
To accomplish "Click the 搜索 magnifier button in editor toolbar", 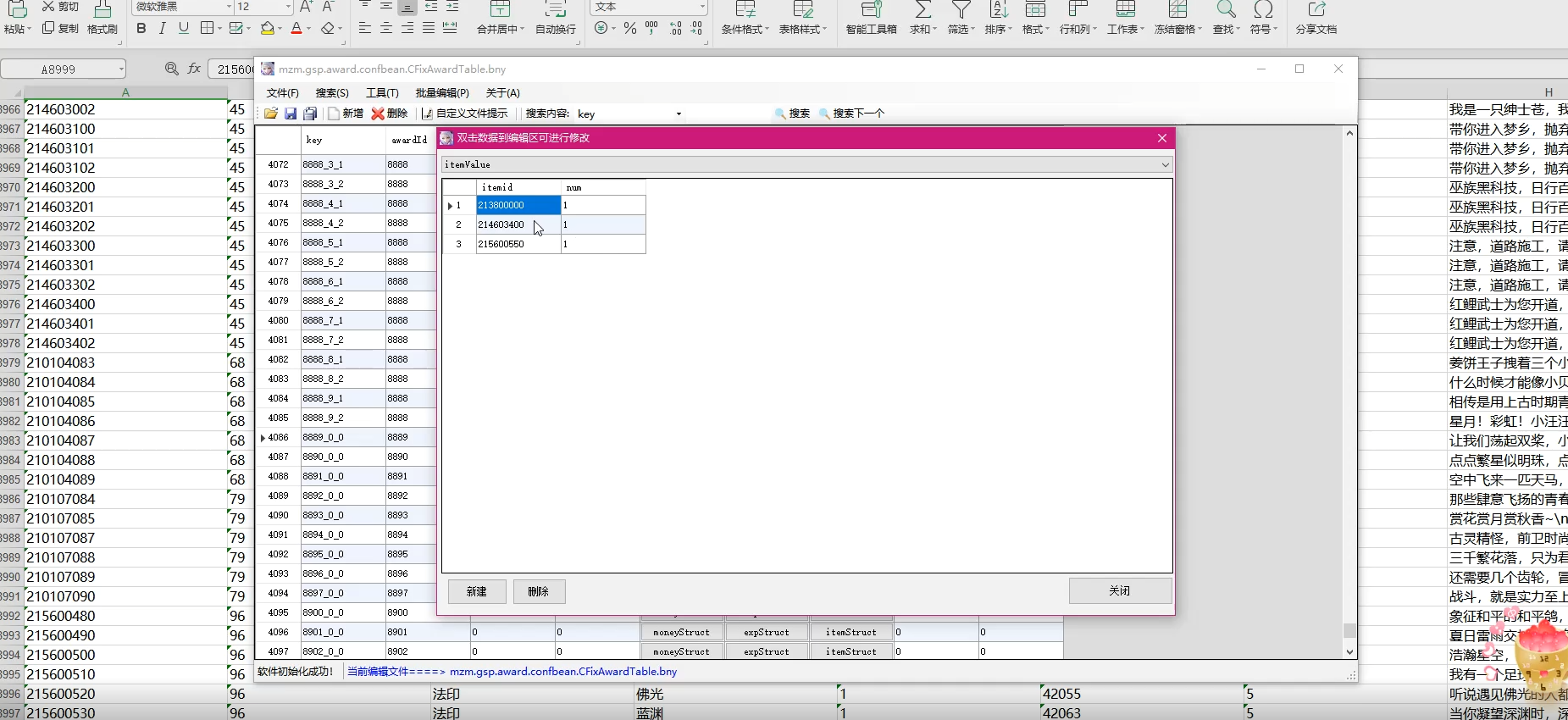I will point(793,114).
